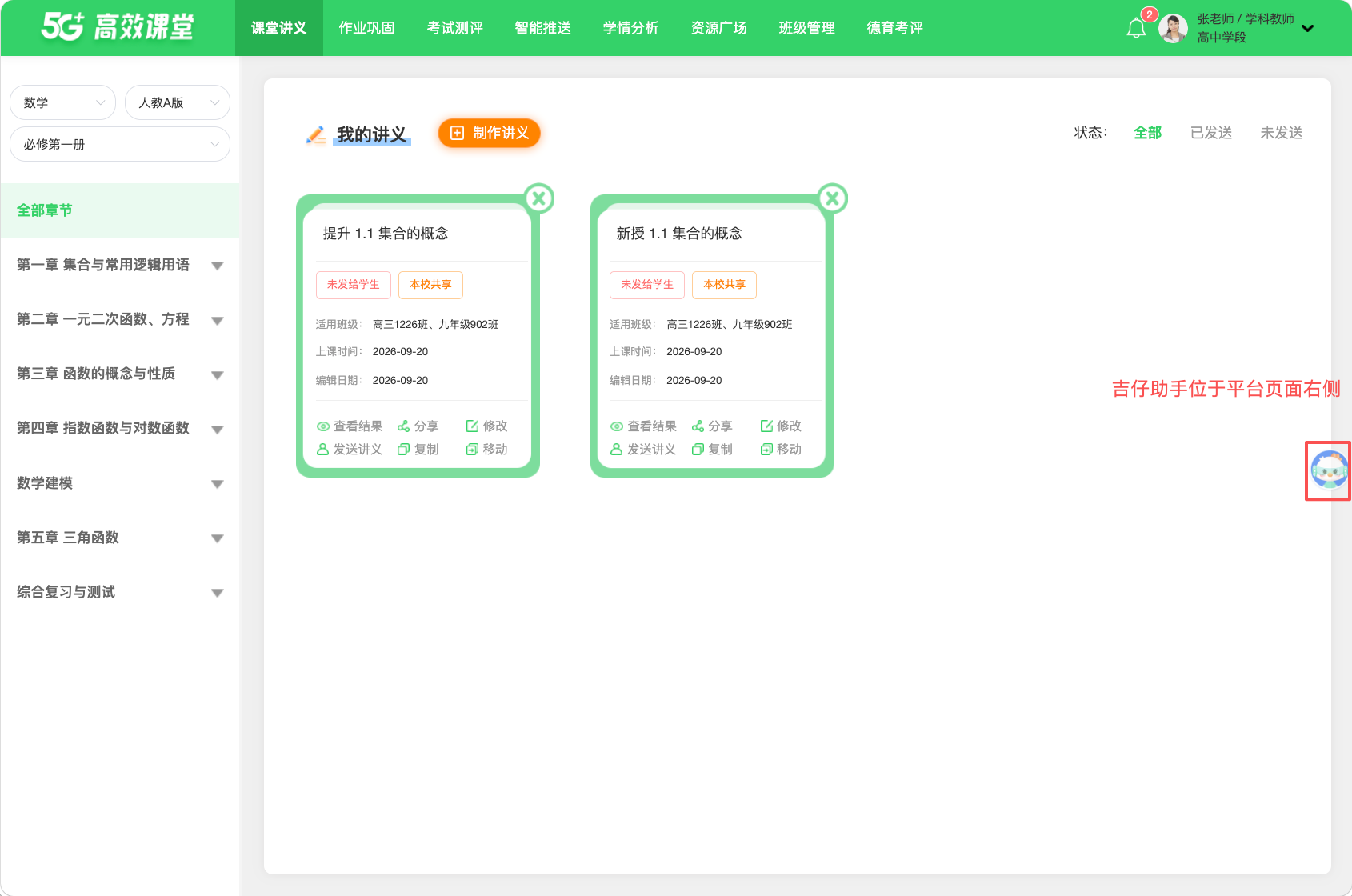Click the 制作讲义 button
The width and height of the screenshot is (1352, 896).
pyautogui.click(x=490, y=133)
